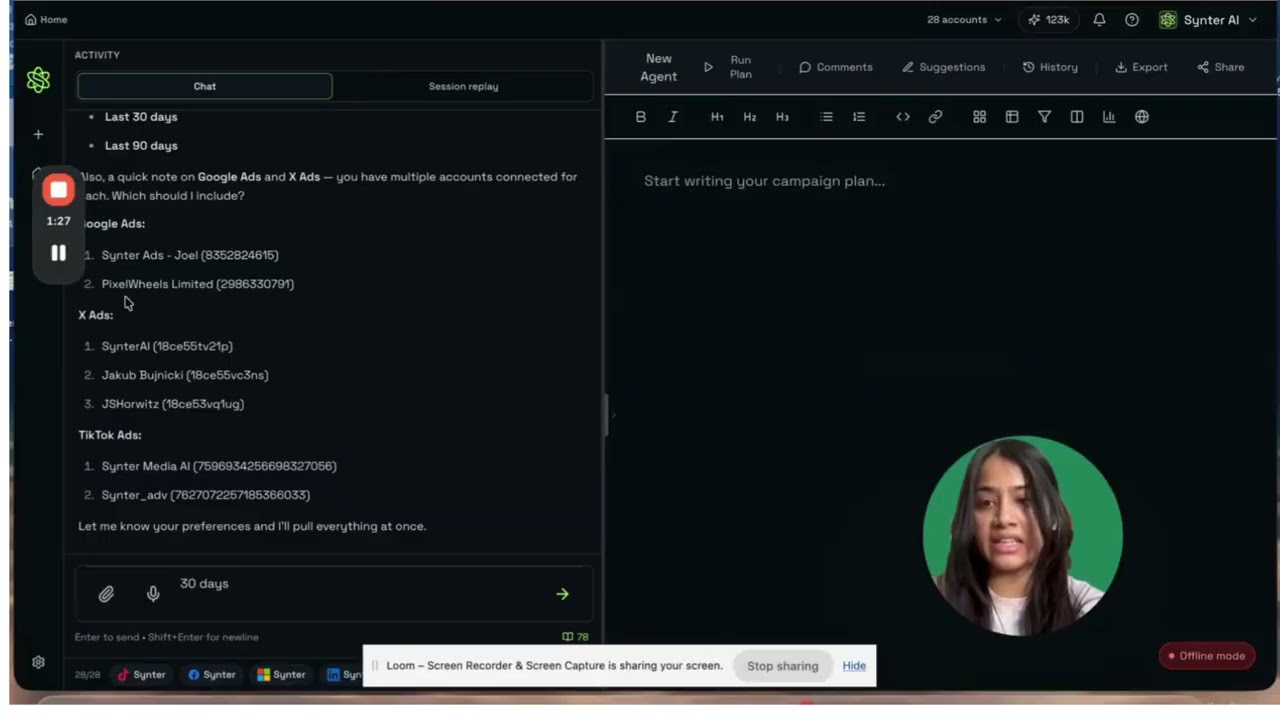Open the help question mark icon
Screen dimensions: 1280x720
click(x=1132, y=20)
